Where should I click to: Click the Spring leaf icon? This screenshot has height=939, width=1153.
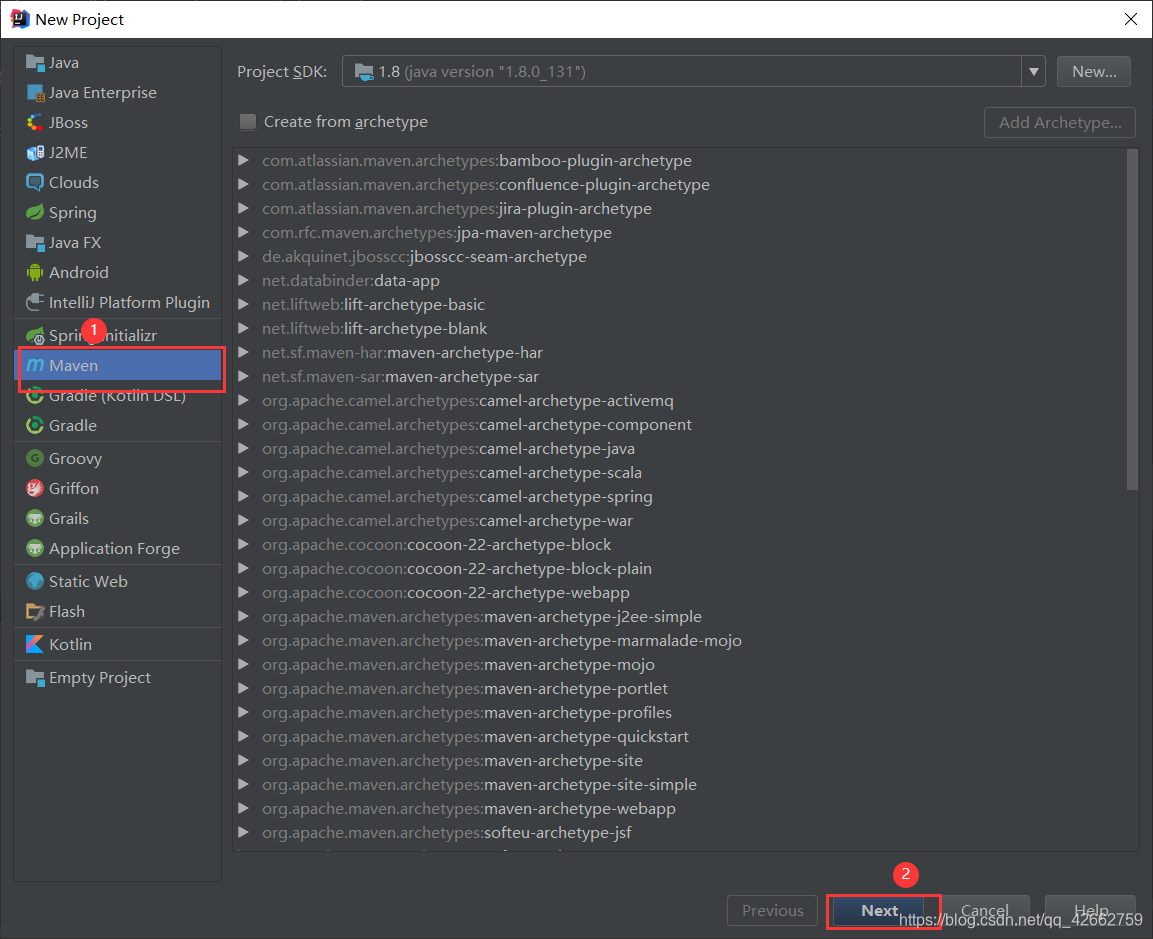click(x=35, y=213)
